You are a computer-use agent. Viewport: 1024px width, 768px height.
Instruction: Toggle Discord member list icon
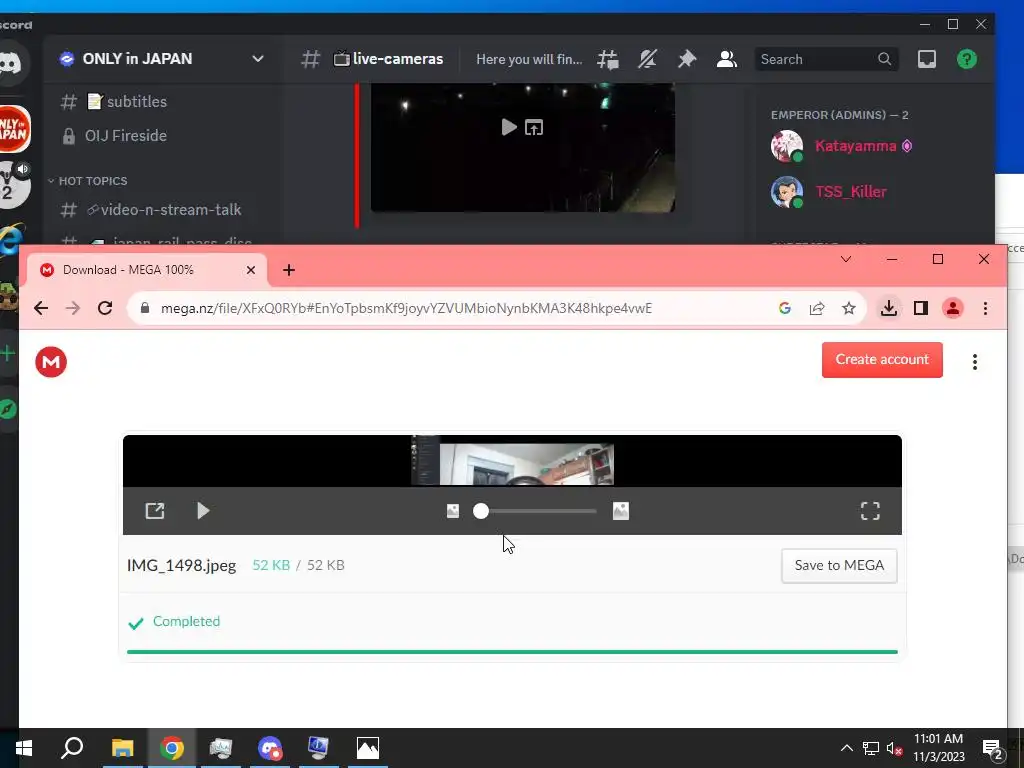pyautogui.click(x=726, y=59)
